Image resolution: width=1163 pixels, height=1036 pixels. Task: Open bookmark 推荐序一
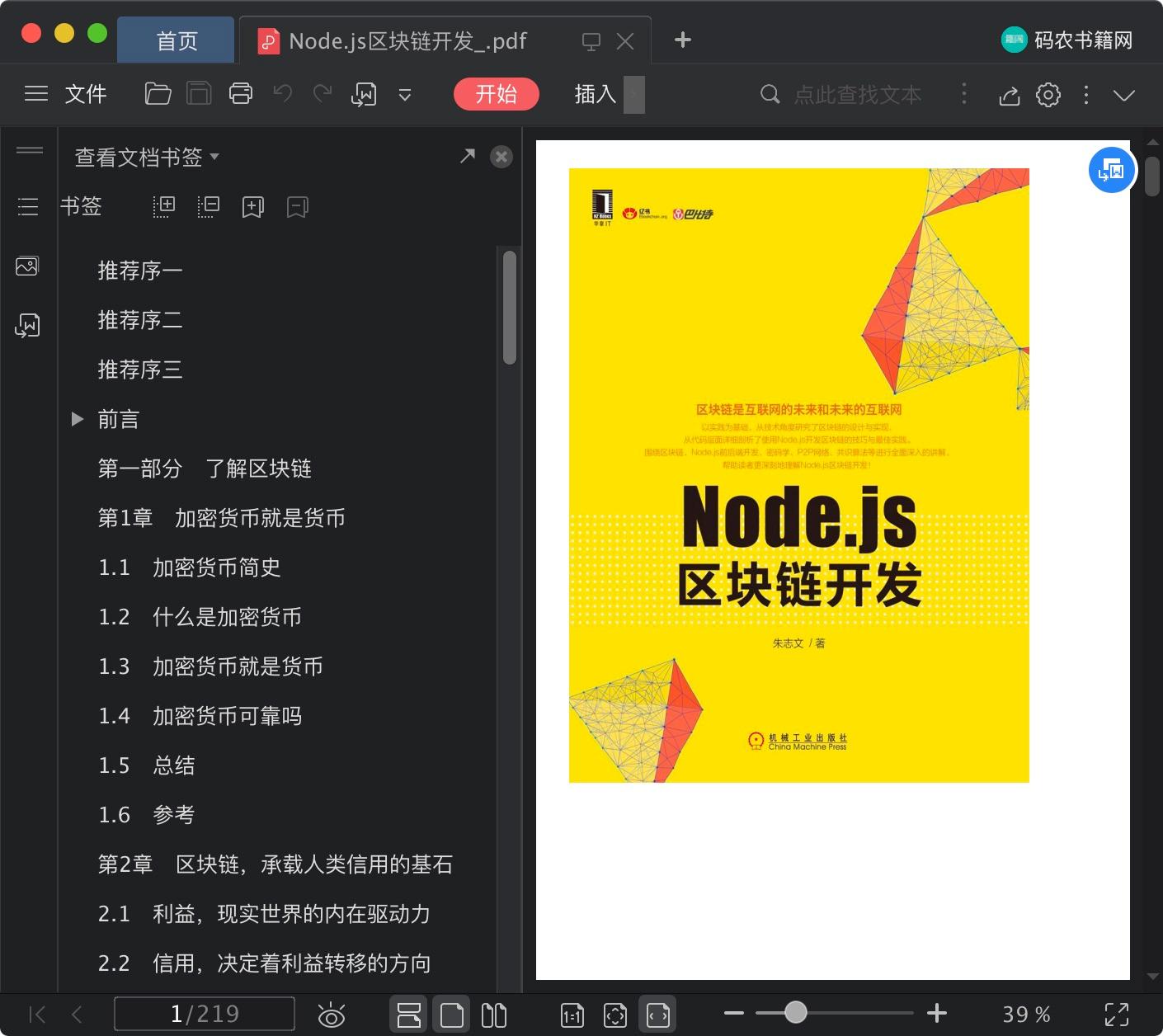(140, 271)
